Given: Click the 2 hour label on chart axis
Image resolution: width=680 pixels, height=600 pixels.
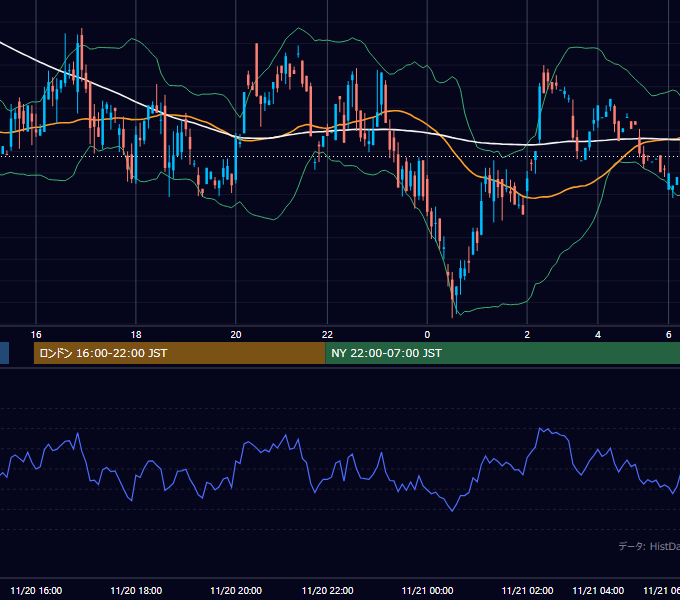Looking at the screenshot, I should point(527,335).
